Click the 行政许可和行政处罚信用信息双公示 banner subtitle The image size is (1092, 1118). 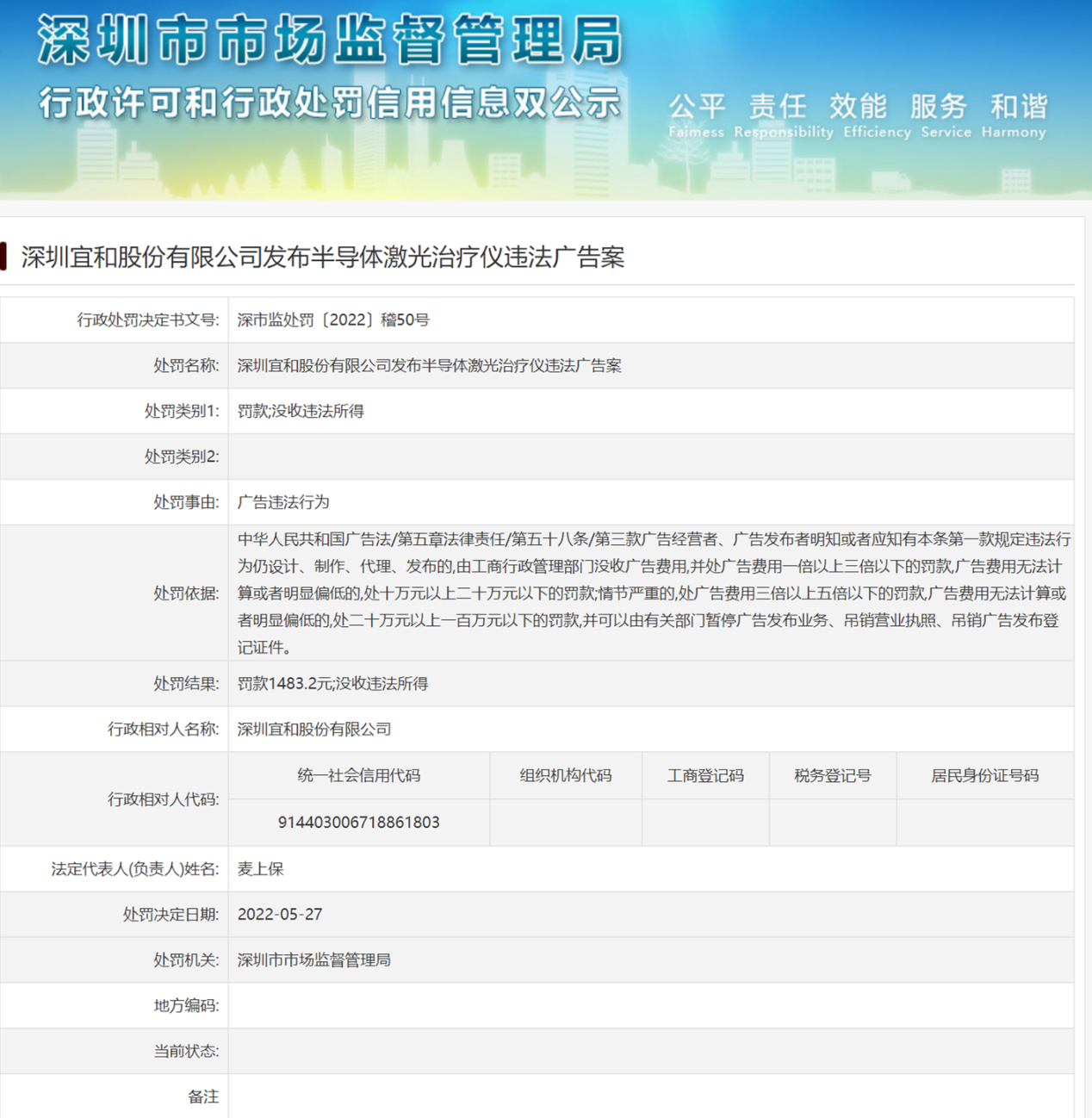coord(330,103)
